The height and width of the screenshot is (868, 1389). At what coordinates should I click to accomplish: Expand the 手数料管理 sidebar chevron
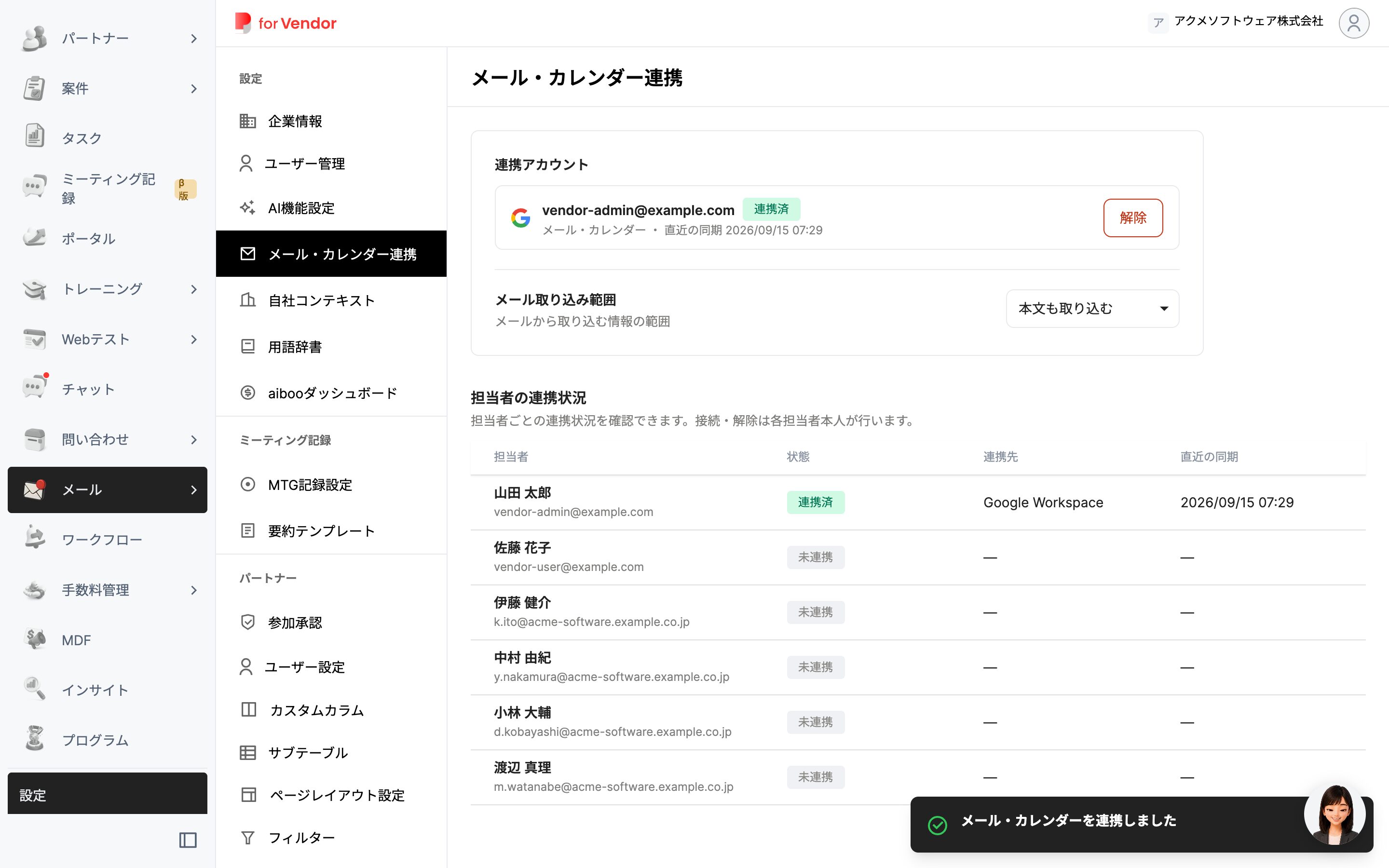tap(193, 590)
